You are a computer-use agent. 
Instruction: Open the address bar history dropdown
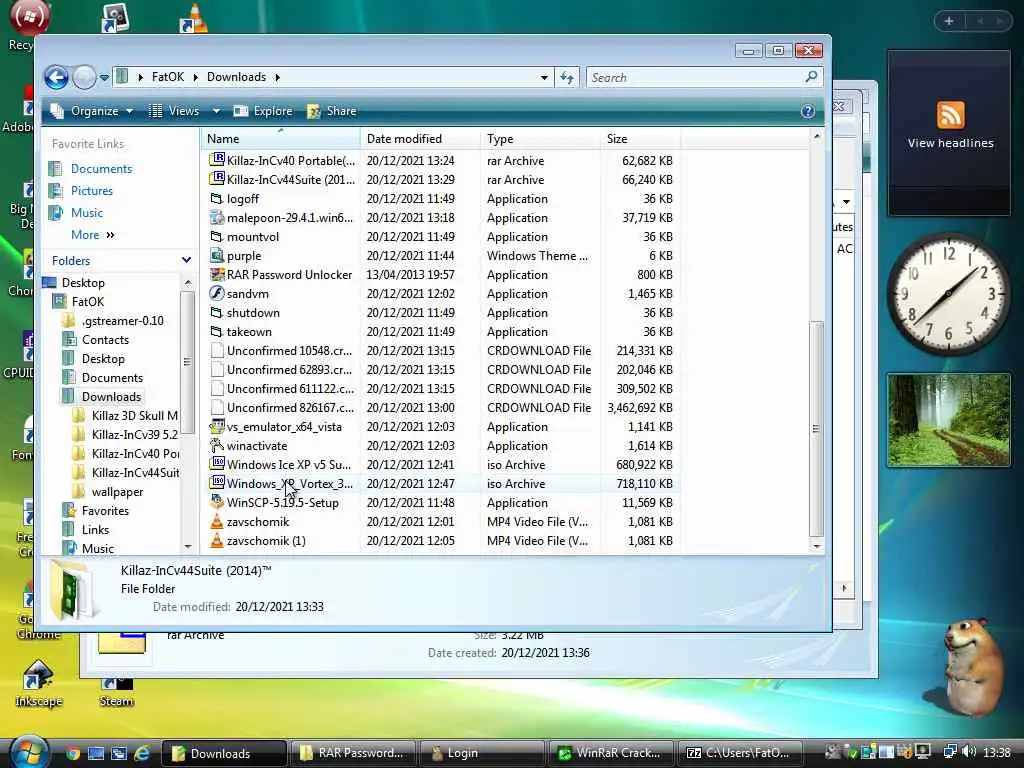tap(544, 78)
